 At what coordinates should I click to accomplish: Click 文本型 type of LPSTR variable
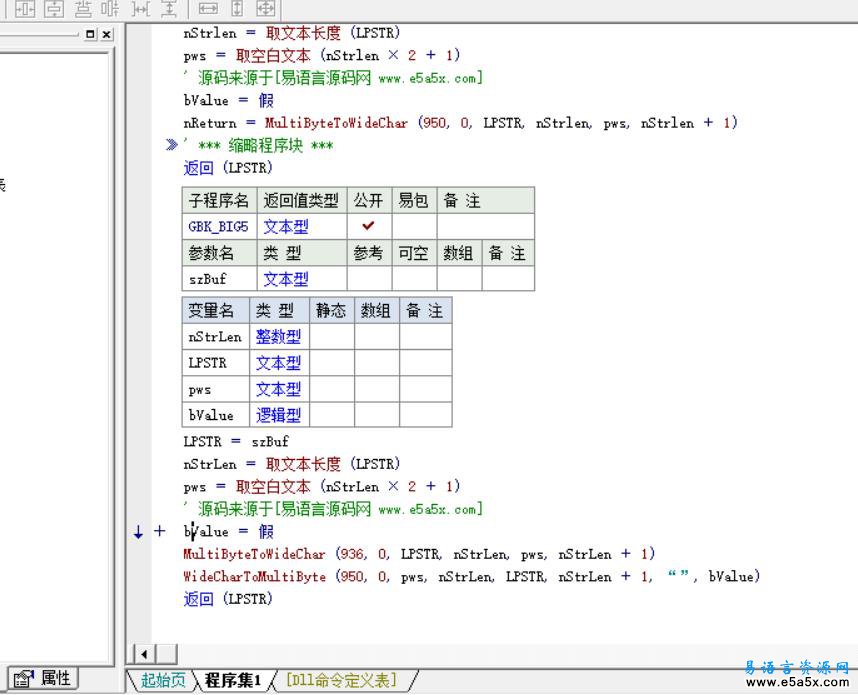click(x=279, y=362)
